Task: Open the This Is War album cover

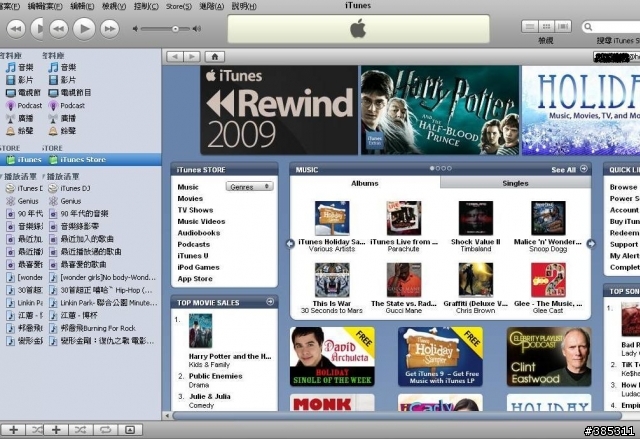Action: pos(332,280)
